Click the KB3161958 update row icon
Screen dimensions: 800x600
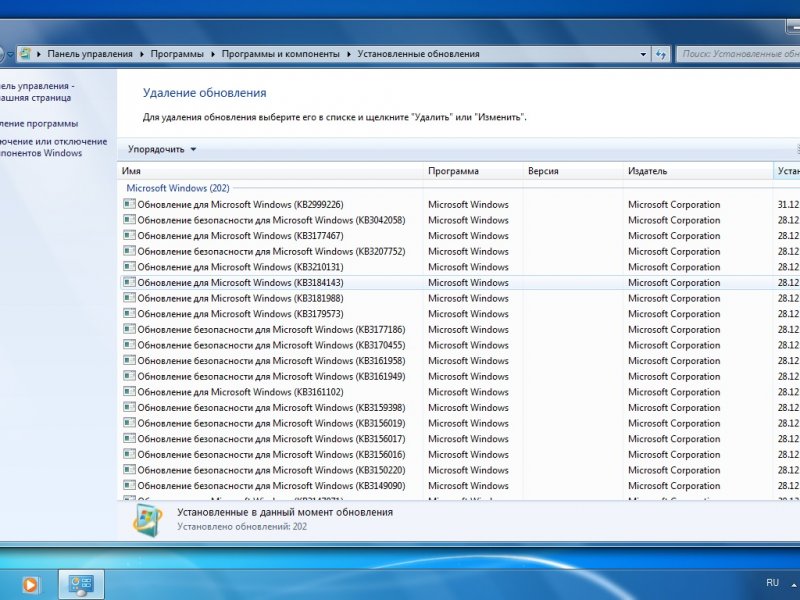coord(130,360)
